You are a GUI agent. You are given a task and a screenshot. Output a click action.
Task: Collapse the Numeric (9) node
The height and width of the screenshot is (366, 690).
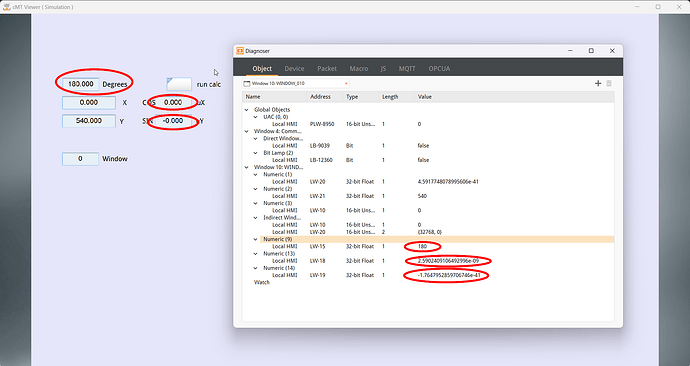[255, 239]
